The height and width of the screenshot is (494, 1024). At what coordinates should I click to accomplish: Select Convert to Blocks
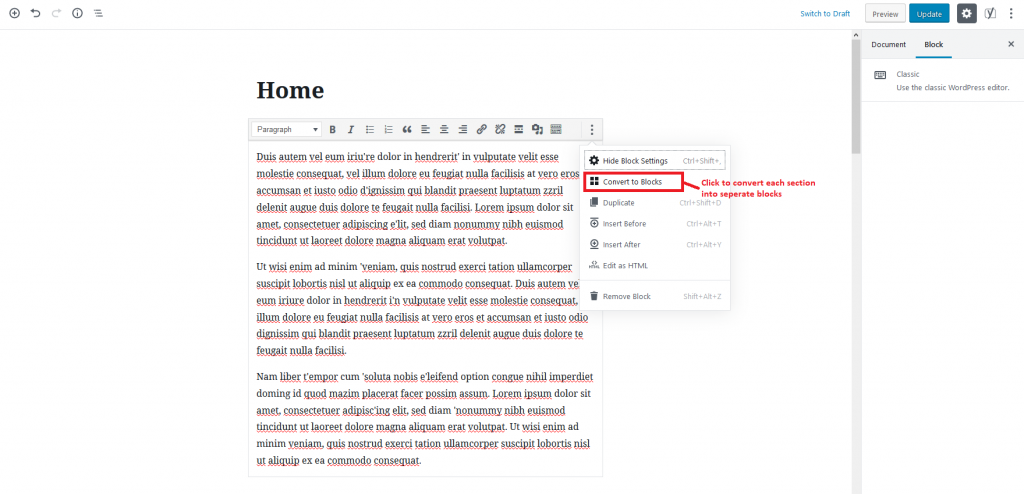632,182
